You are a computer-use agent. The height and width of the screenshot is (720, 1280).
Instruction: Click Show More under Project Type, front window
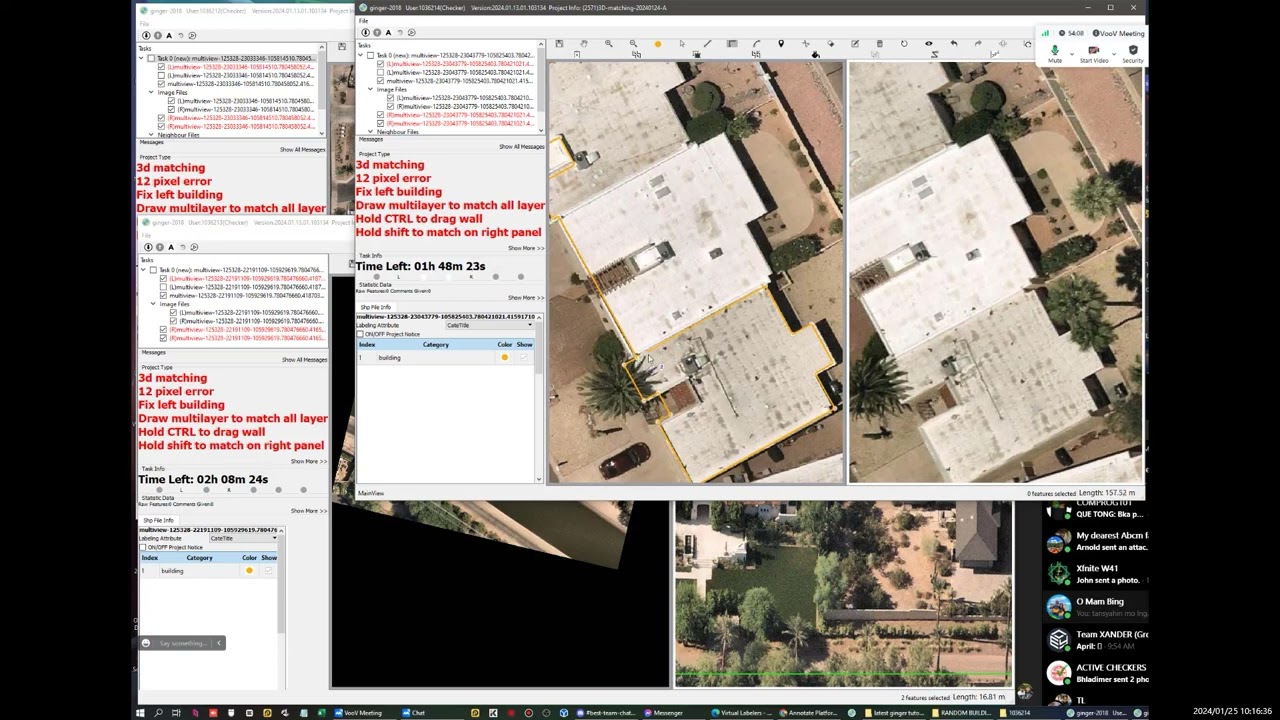(526, 248)
